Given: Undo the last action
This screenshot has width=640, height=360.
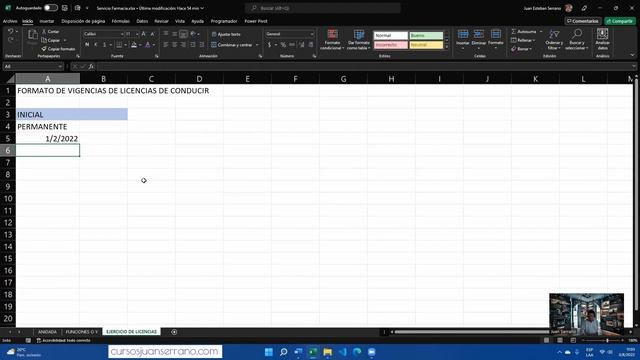Looking at the screenshot, I should click(10, 31).
